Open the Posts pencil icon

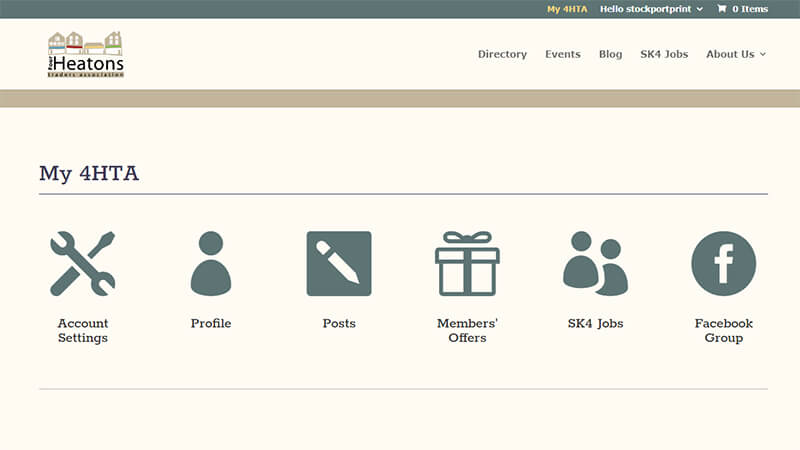tap(339, 264)
